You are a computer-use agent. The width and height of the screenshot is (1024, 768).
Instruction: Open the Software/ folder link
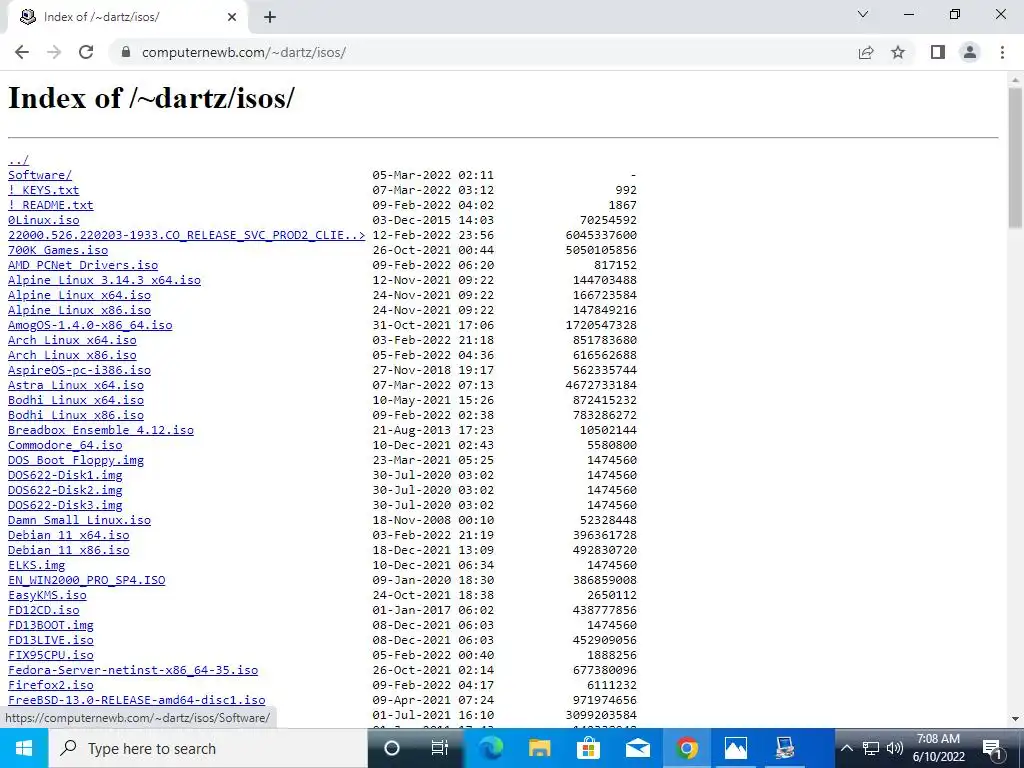pos(40,175)
